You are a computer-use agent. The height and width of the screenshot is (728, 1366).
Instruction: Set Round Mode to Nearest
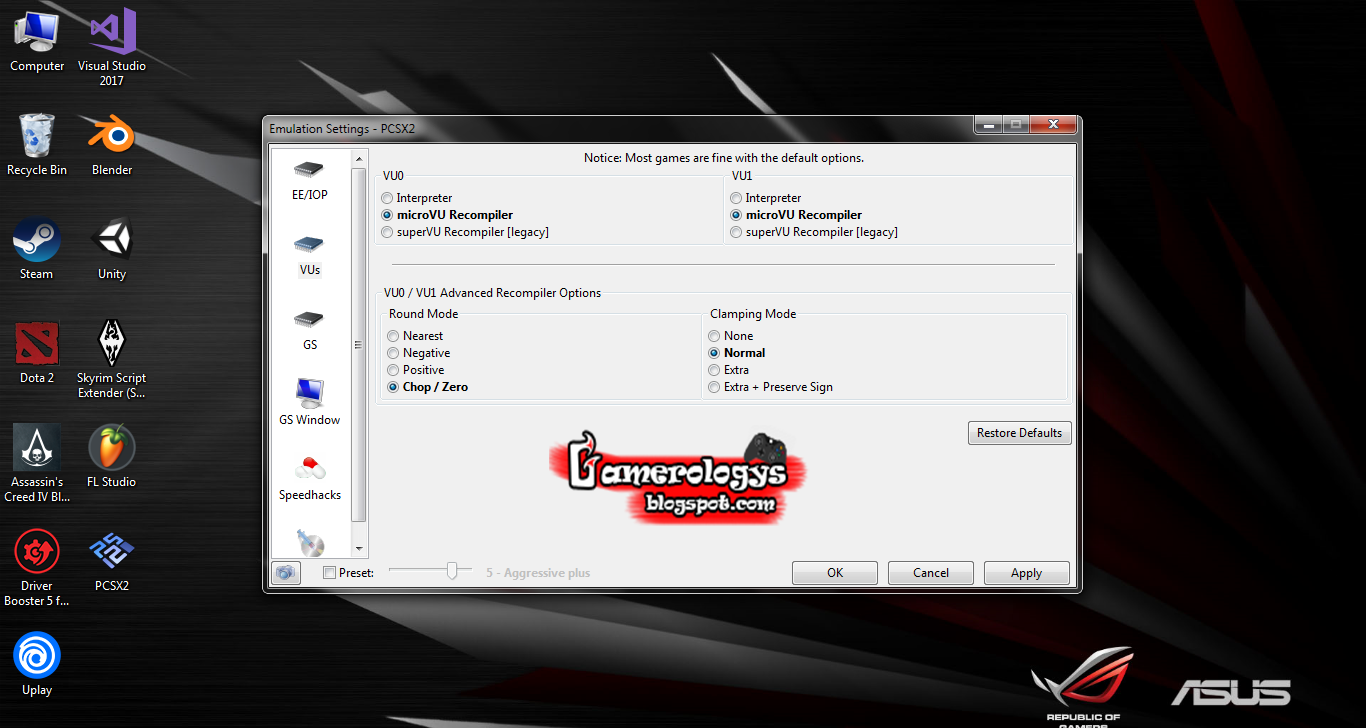pos(415,336)
